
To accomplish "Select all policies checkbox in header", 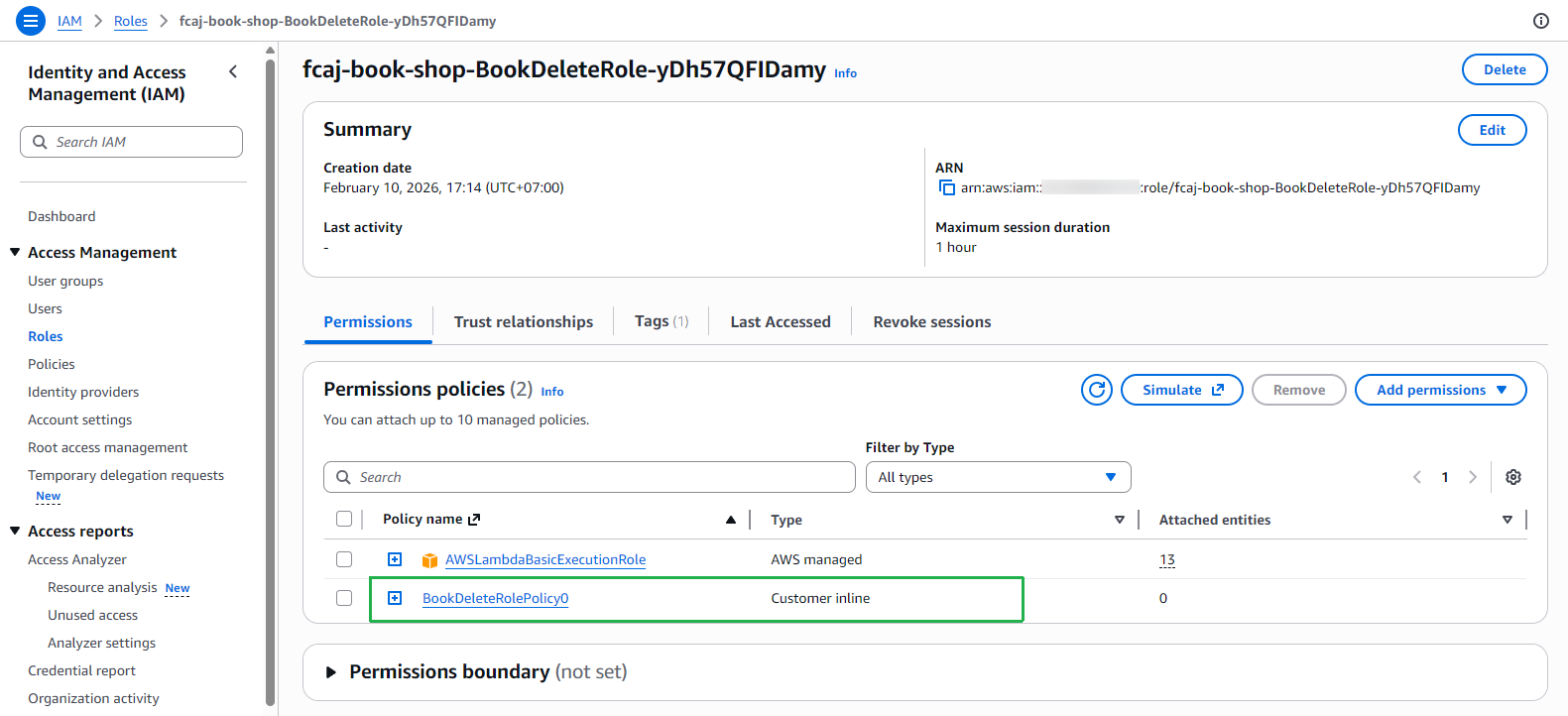I will click(x=344, y=519).
